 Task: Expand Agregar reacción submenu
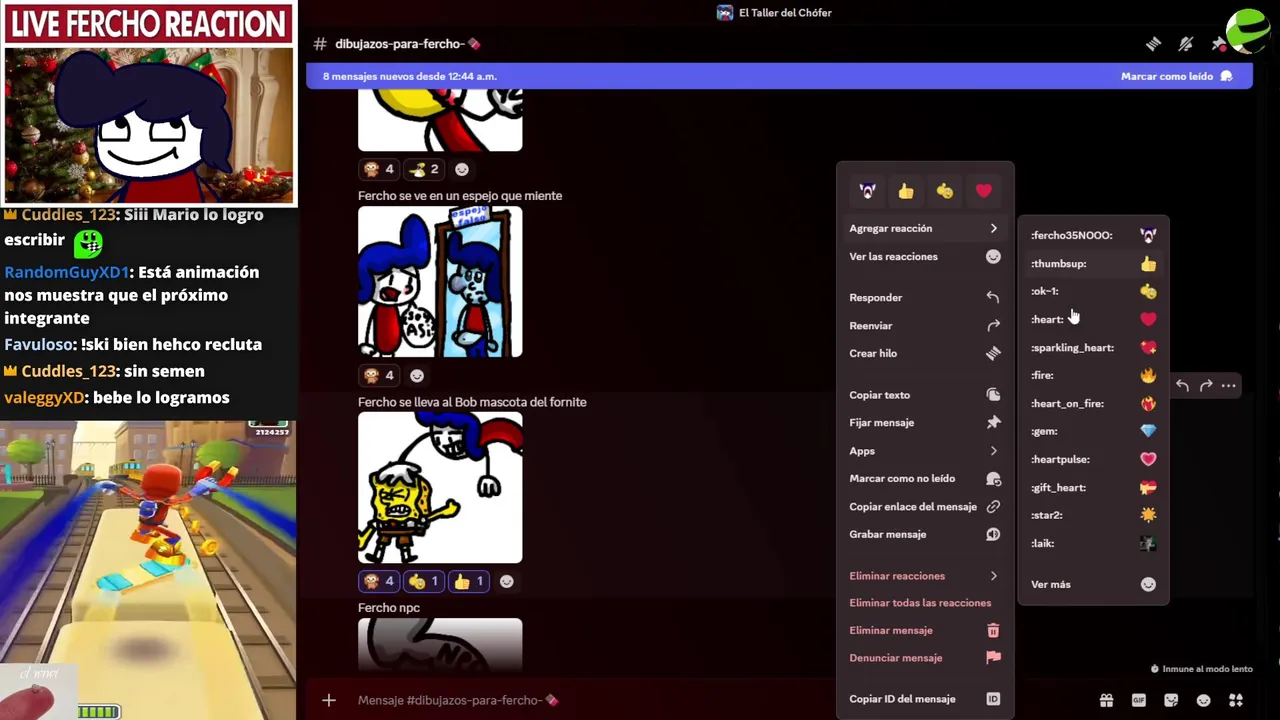point(925,229)
